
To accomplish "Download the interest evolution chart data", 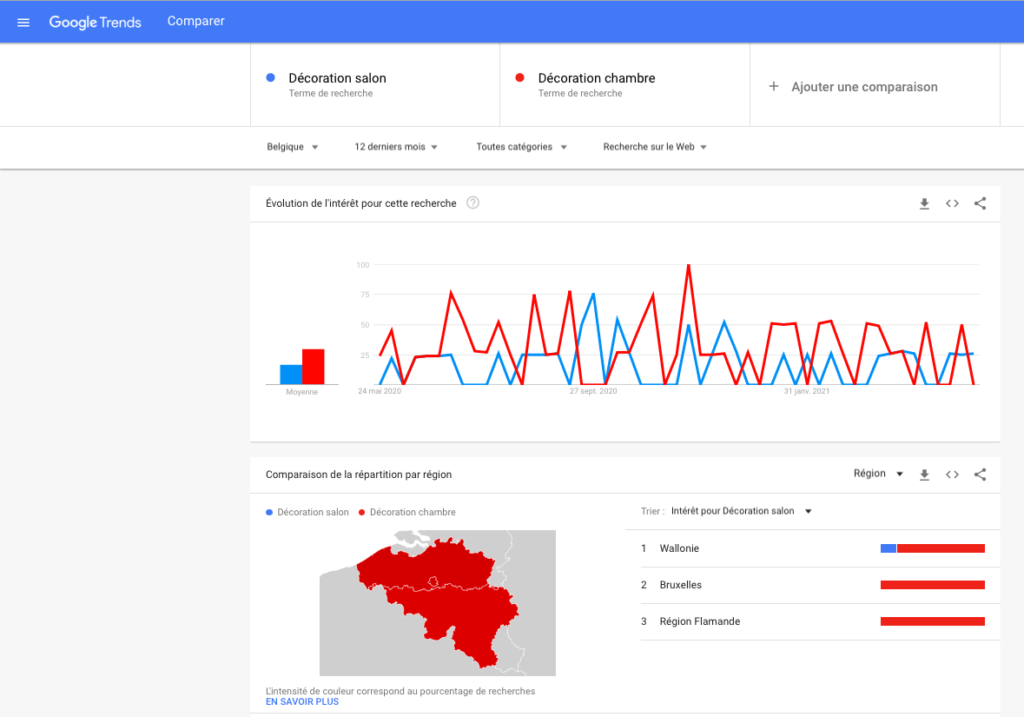I will tap(924, 202).
